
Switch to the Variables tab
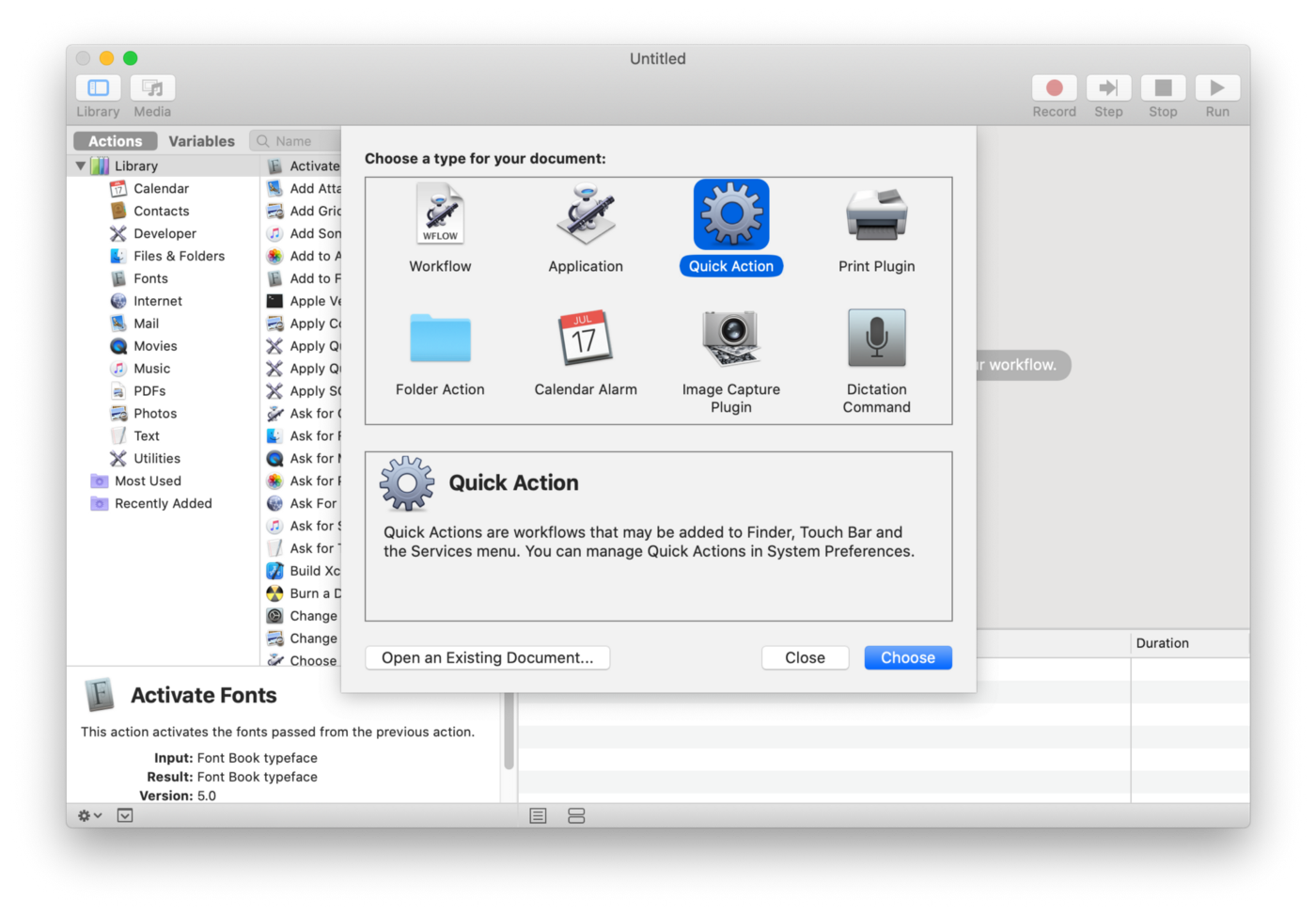point(202,141)
